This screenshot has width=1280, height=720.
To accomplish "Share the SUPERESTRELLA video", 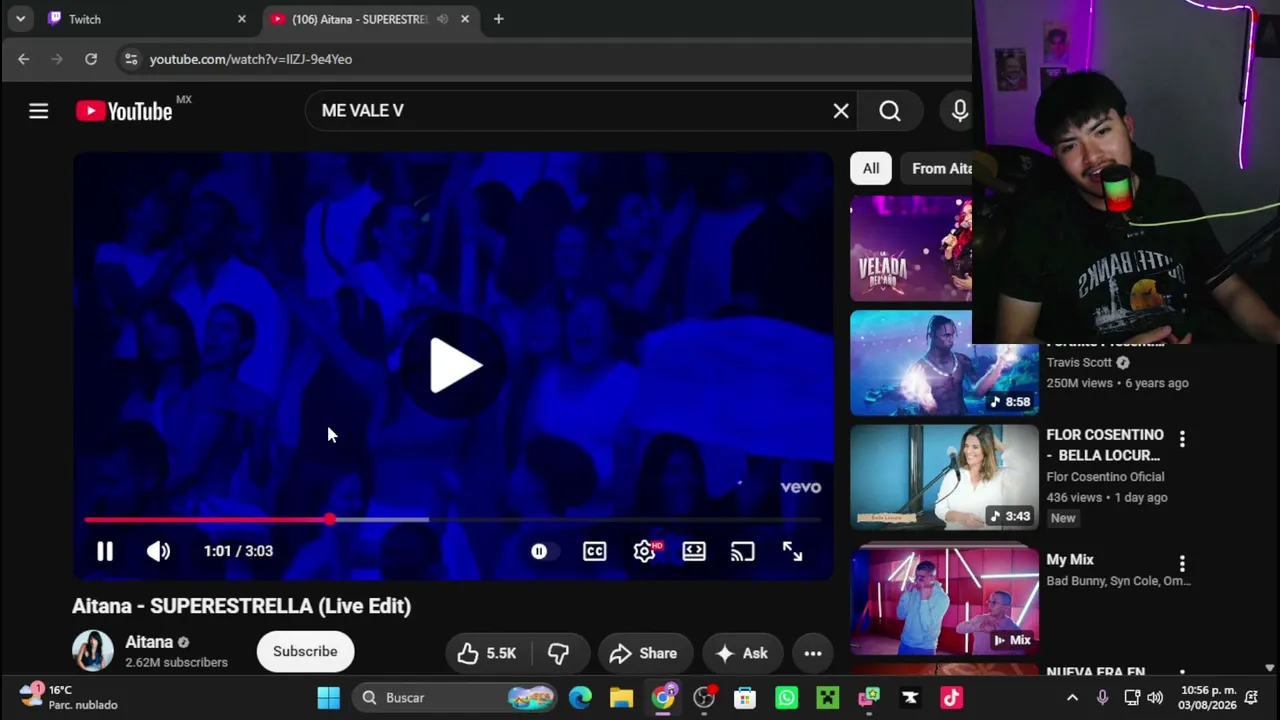I will coord(645,653).
